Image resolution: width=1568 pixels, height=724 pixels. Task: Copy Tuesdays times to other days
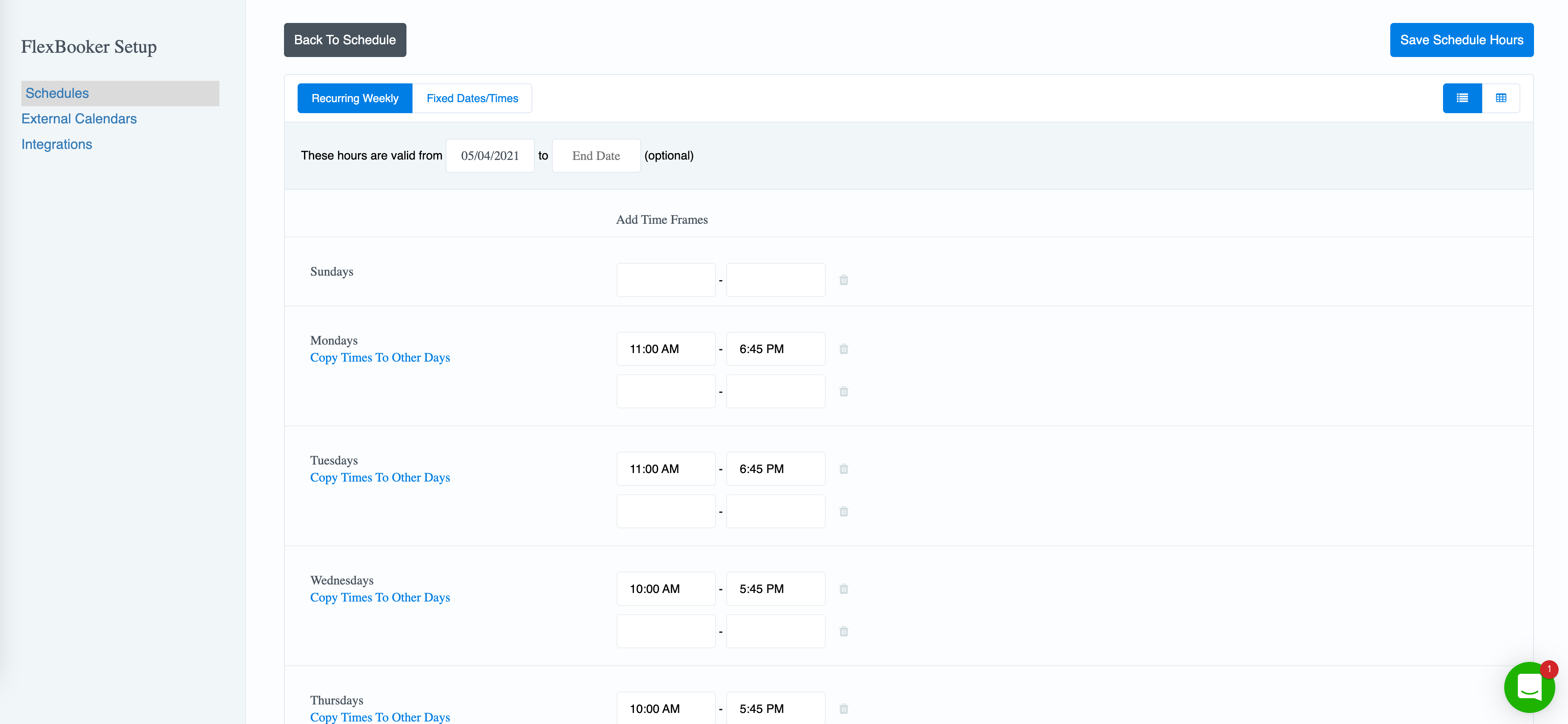380,477
